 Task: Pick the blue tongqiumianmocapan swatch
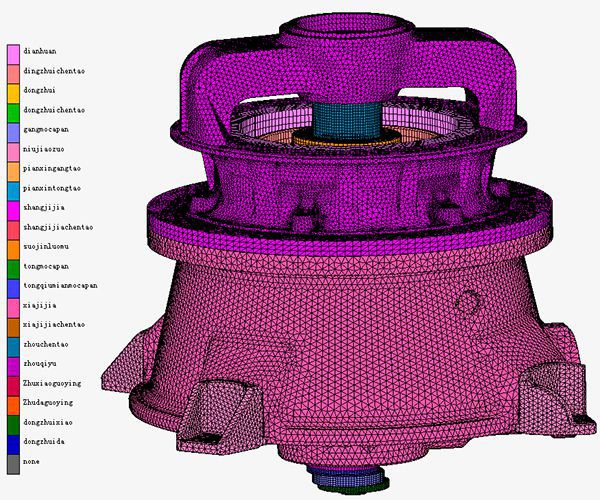(x=13, y=286)
